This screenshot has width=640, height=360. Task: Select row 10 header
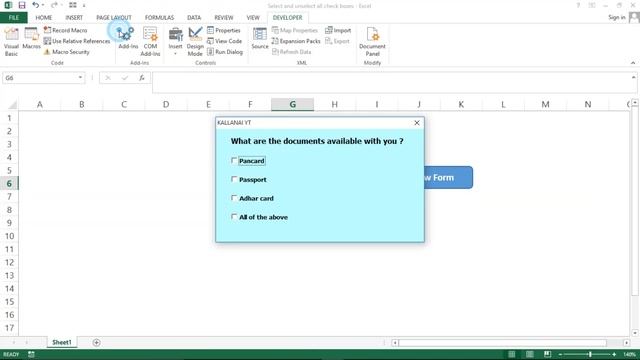click(9, 236)
